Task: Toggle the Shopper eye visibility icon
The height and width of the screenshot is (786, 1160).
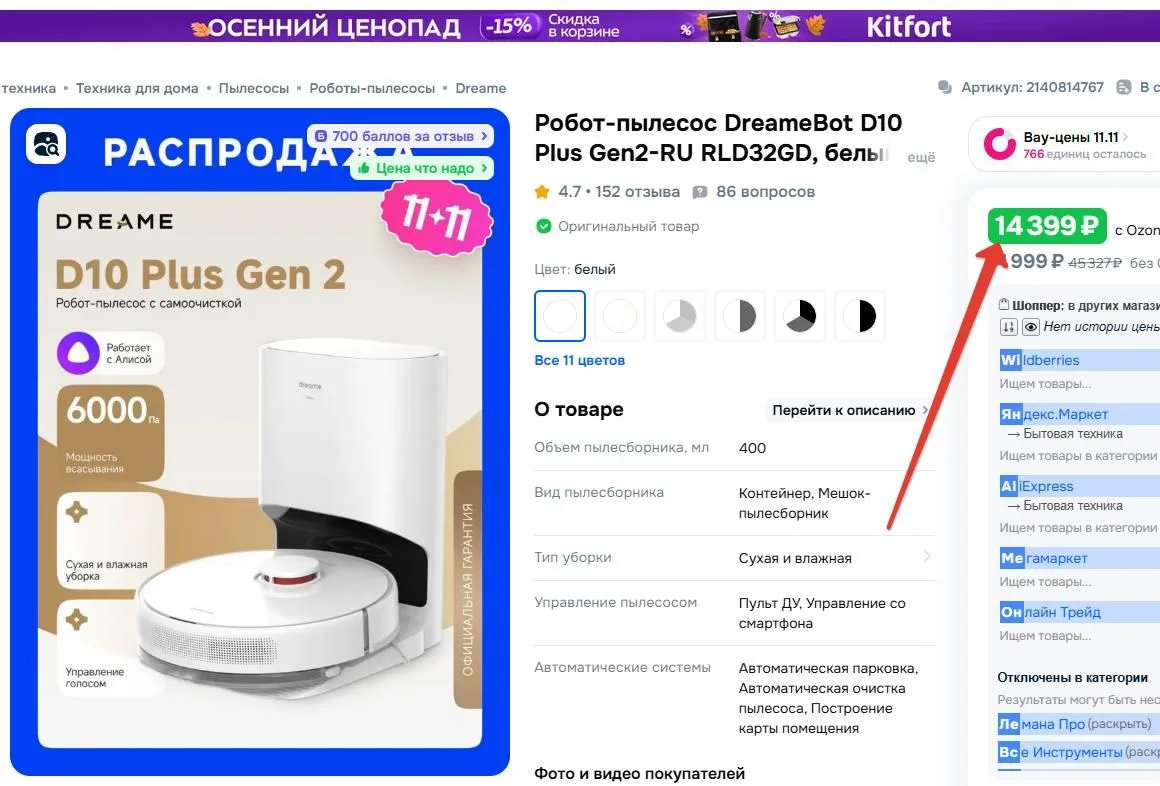Action: [x=1031, y=327]
